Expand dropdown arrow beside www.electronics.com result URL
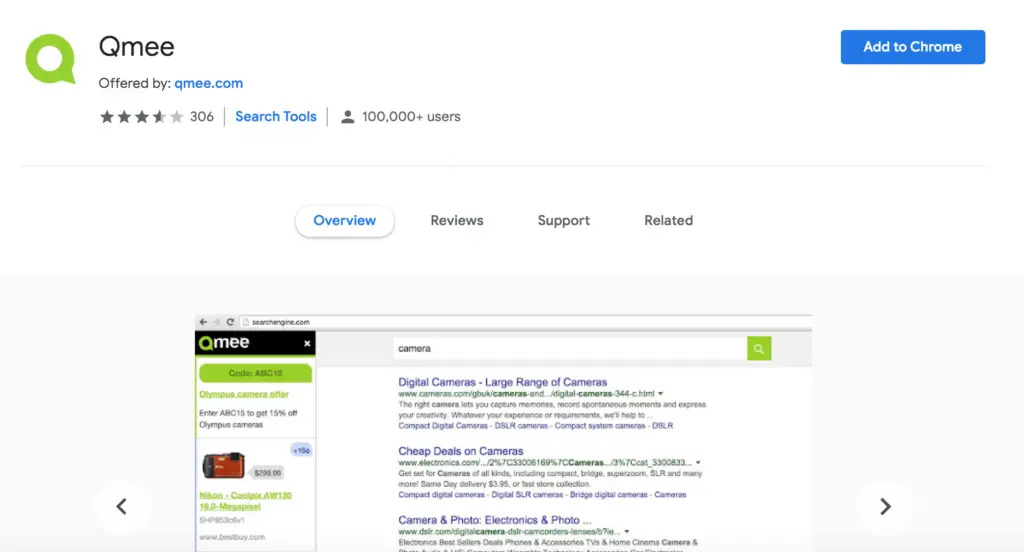 [x=698, y=463]
